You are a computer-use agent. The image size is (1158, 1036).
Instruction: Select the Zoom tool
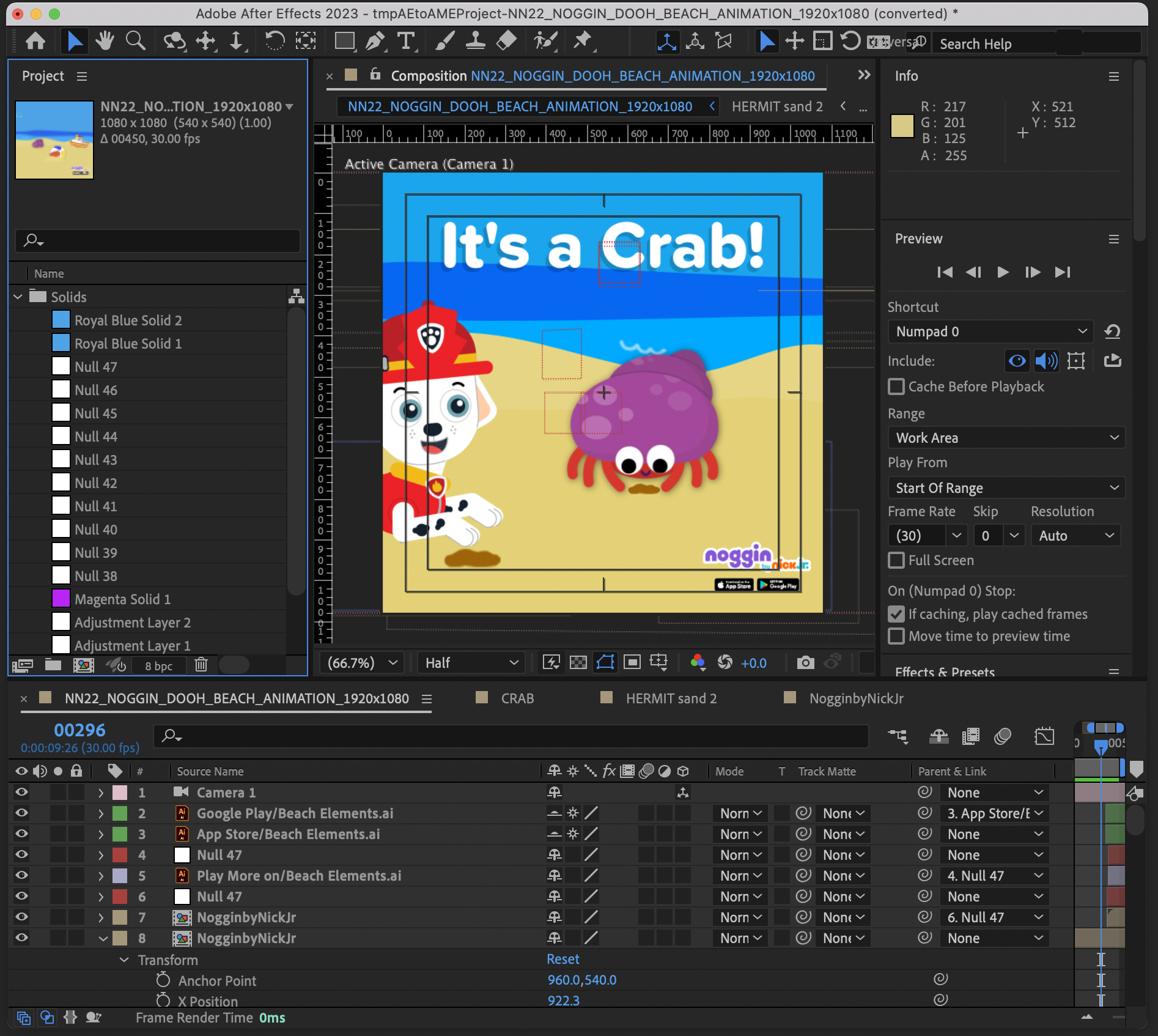pos(135,42)
